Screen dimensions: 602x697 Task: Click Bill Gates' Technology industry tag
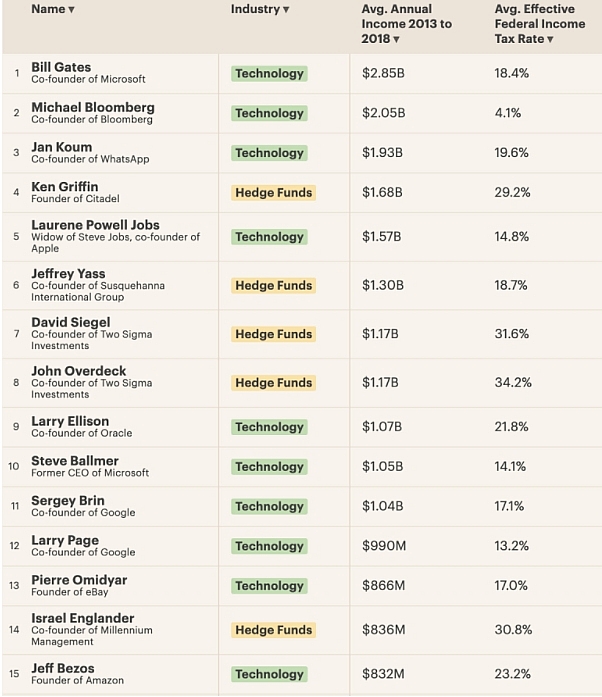268,74
